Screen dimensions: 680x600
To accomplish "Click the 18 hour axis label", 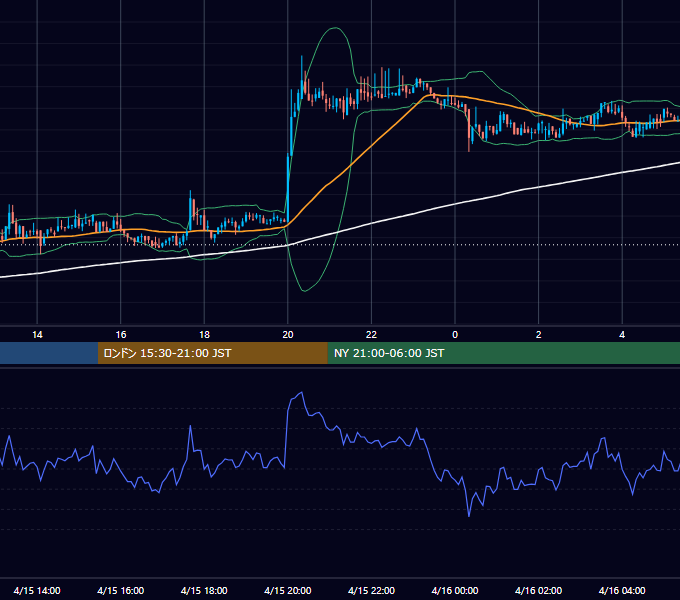I will (204, 335).
